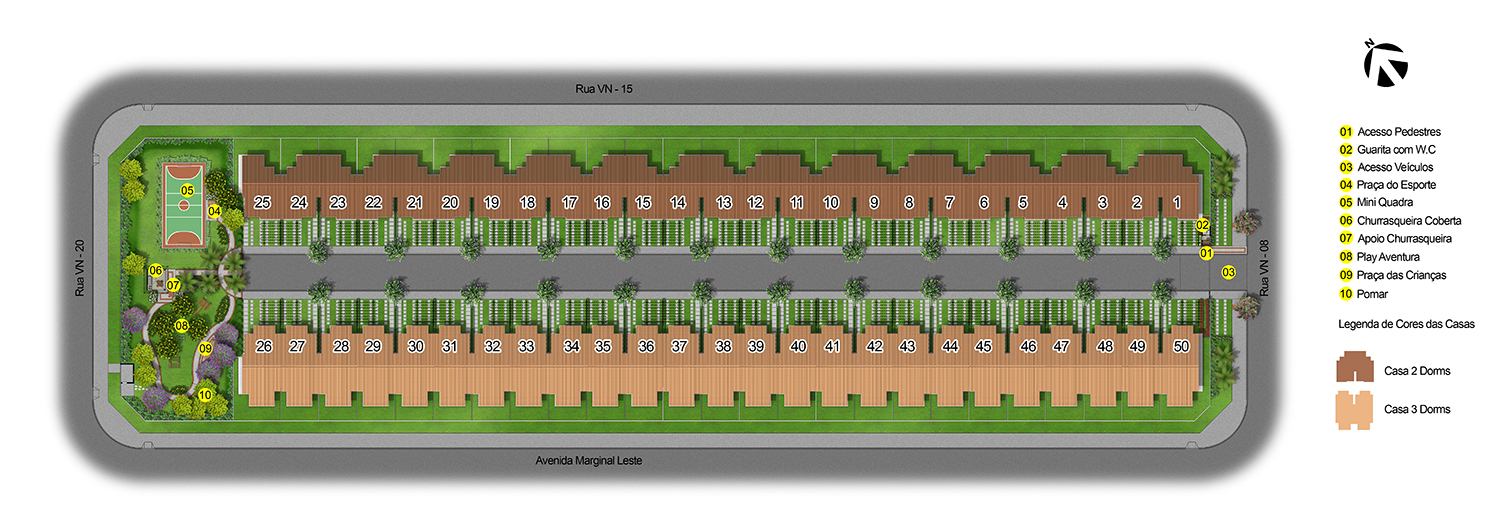Select house number 42
The width and height of the screenshot is (1500, 529).
pos(875,347)
